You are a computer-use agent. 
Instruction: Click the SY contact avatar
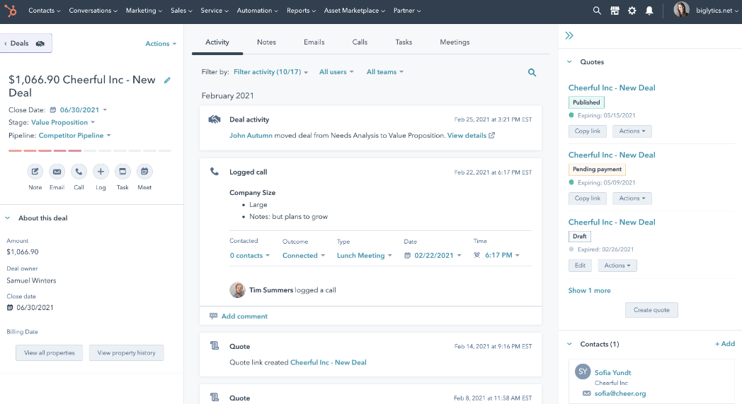pos(583,372)
